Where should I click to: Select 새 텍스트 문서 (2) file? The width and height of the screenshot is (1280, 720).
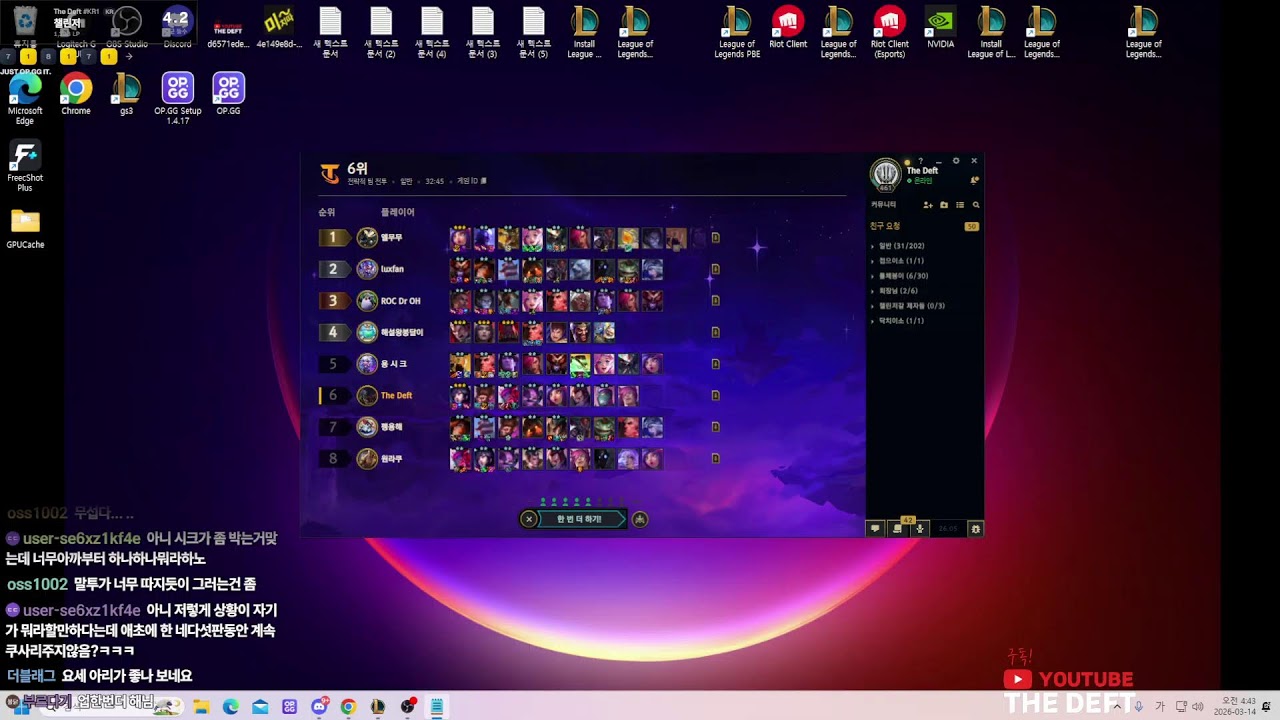(x=381, y=32)
